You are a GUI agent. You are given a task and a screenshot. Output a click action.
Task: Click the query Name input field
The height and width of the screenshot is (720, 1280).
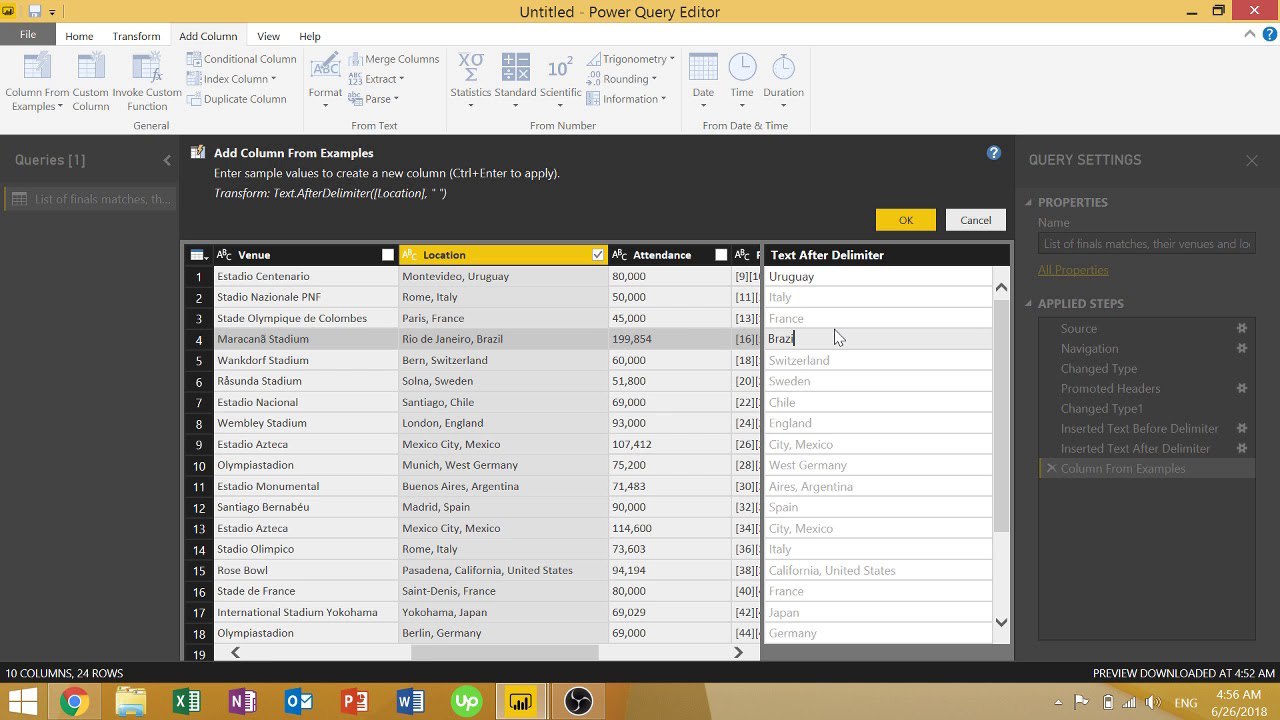1146,244
